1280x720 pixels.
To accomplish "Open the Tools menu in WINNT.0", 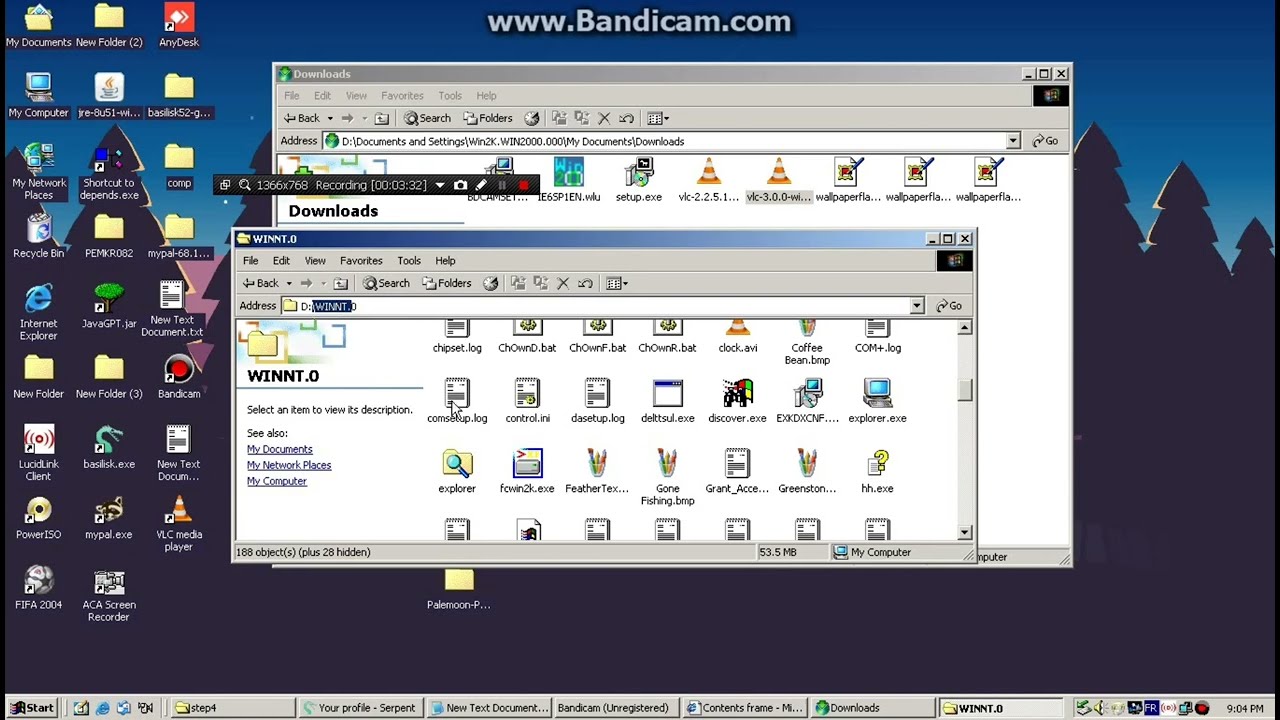I will click(409, 261).
